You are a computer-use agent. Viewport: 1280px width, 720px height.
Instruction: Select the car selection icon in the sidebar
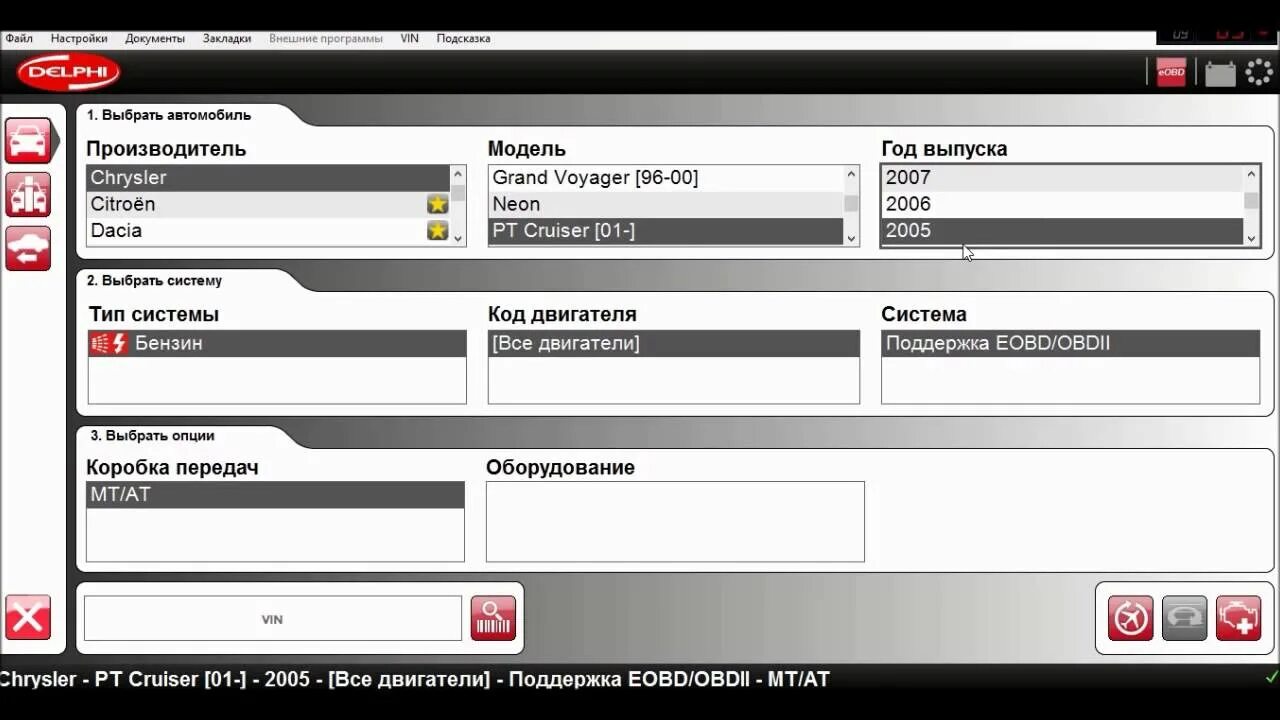point(28,140)
